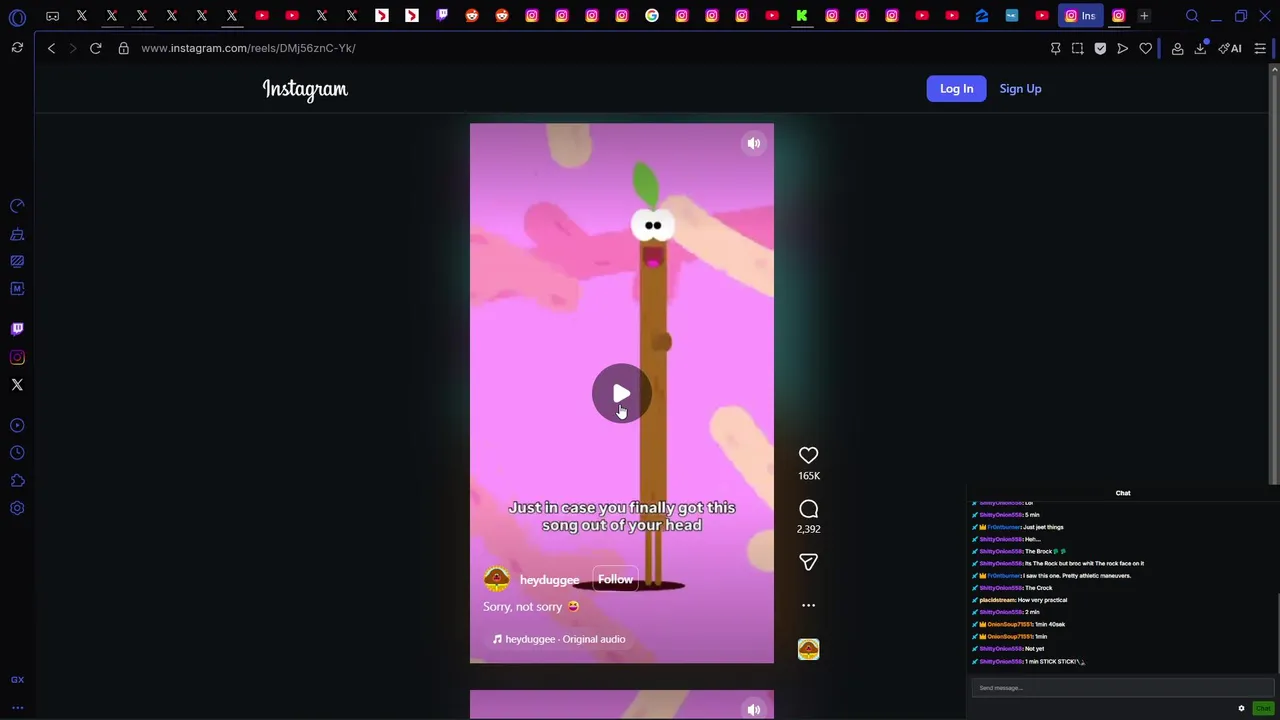Open the Easy Setup sliders icon

tap(1260, 48)
